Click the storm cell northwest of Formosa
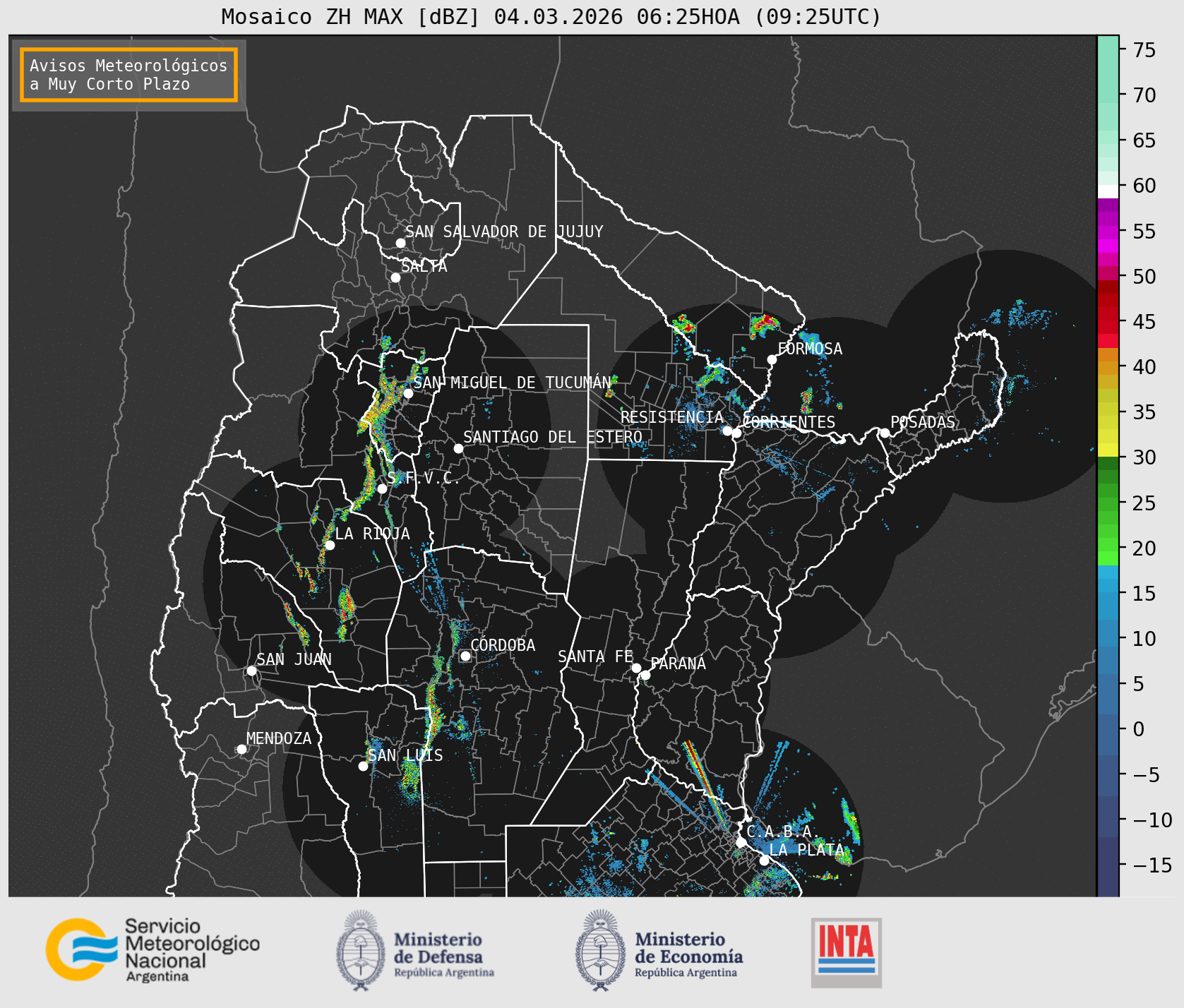Screen dimensions: 1184x1008 coord(763,325)
